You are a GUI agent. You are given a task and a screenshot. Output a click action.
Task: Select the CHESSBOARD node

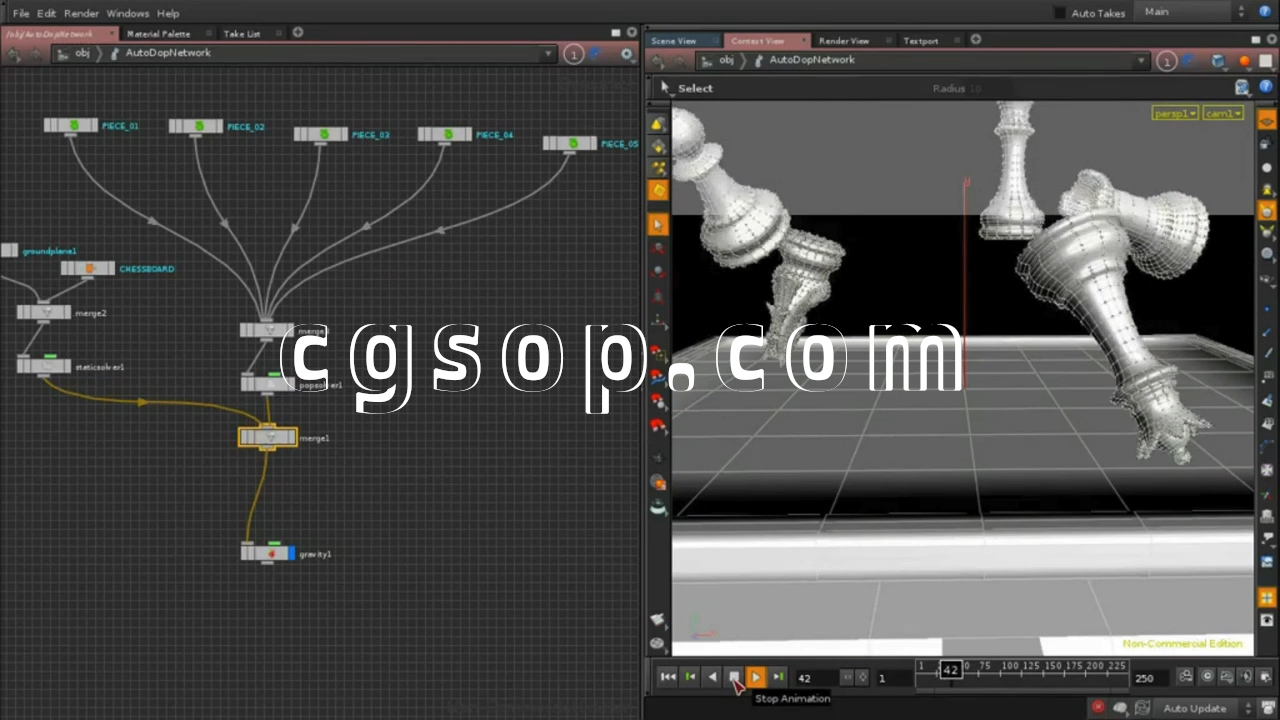point(88,268)
